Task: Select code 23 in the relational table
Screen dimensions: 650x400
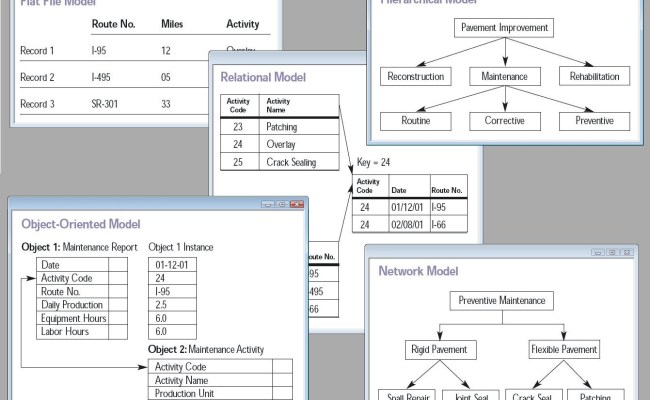Action: [x=238, y=127]
